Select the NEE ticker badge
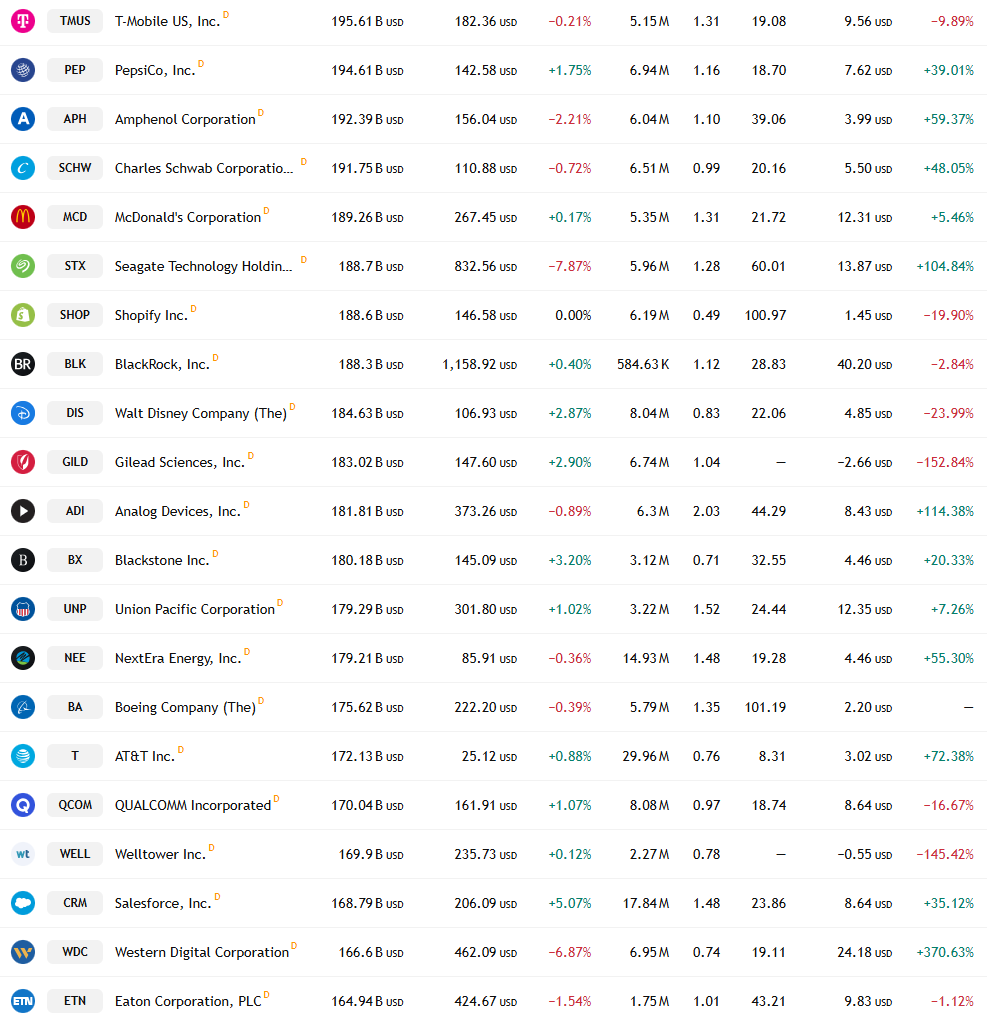This screenshot has height=1023, width=987. 75,658
